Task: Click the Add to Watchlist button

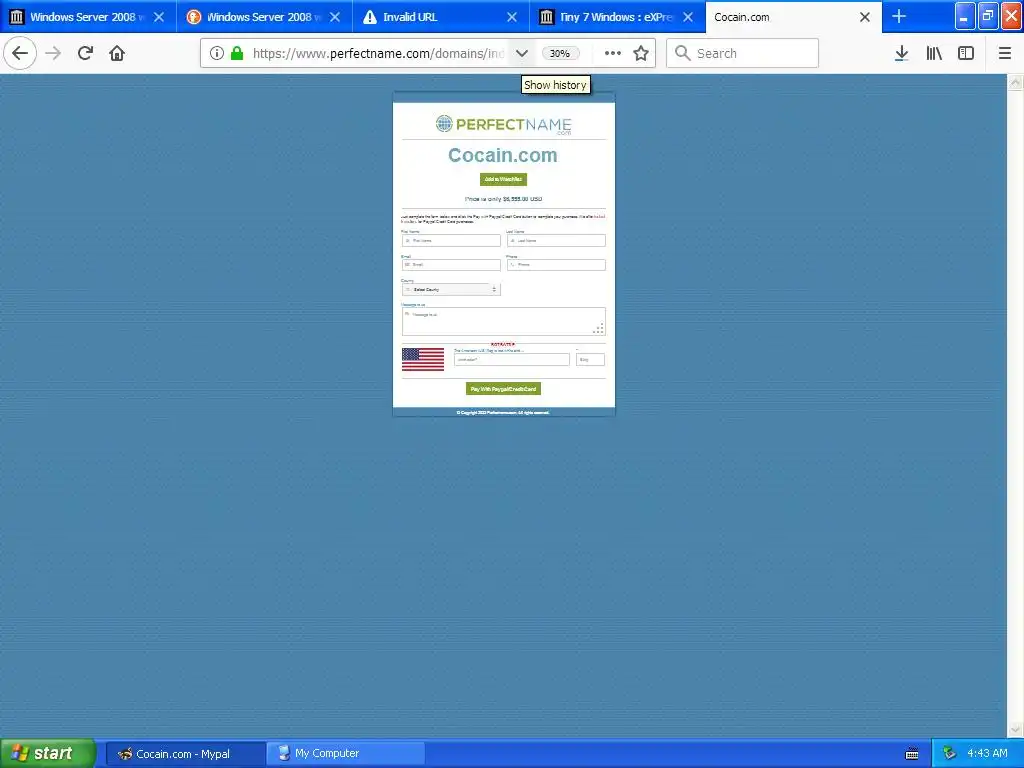Action: point(504,179)
